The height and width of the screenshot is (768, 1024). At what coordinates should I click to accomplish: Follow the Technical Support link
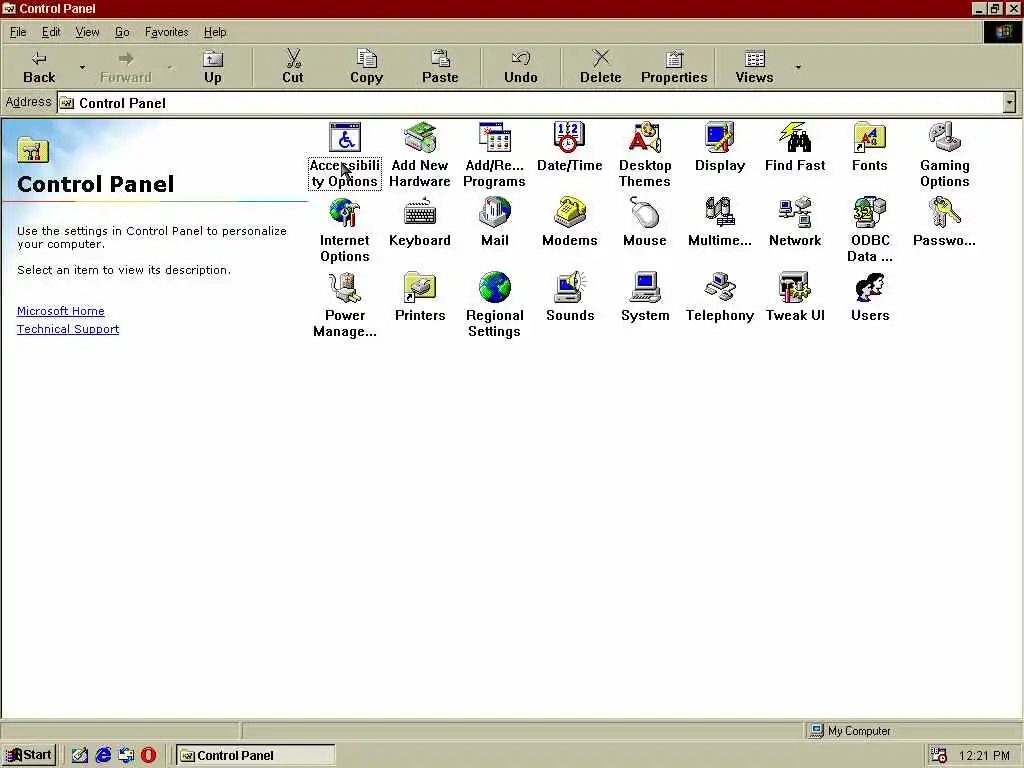tap(68, 329)
